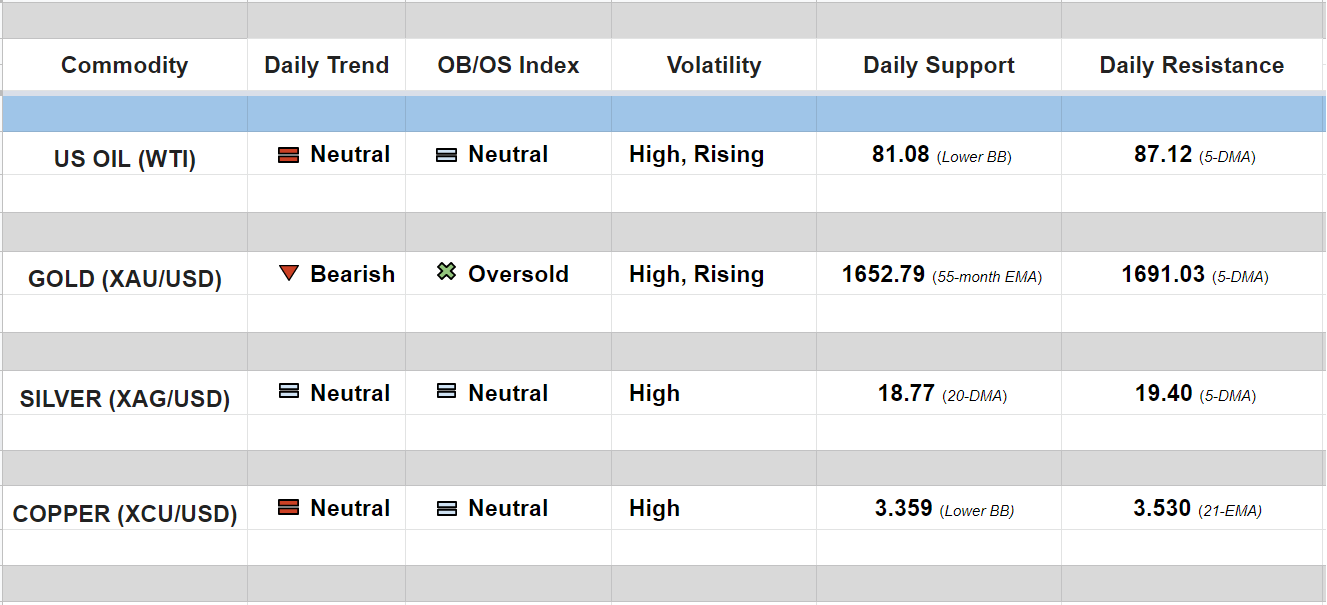
Task: Select Copper's 3.359 Lower BB support cell
Action: click(905, 509)
